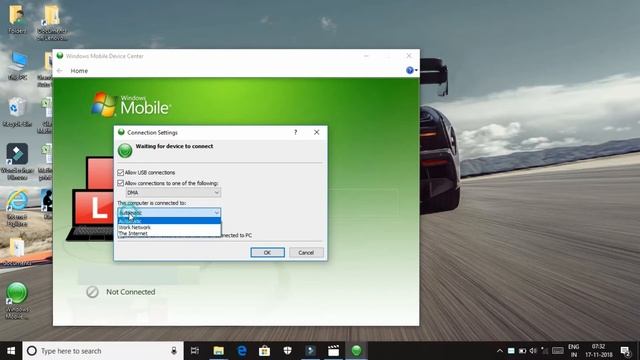Viewport: 640px width, 360px height.
Task: Collapse the Automatic network combo box
Action: [x=169, y=212]
